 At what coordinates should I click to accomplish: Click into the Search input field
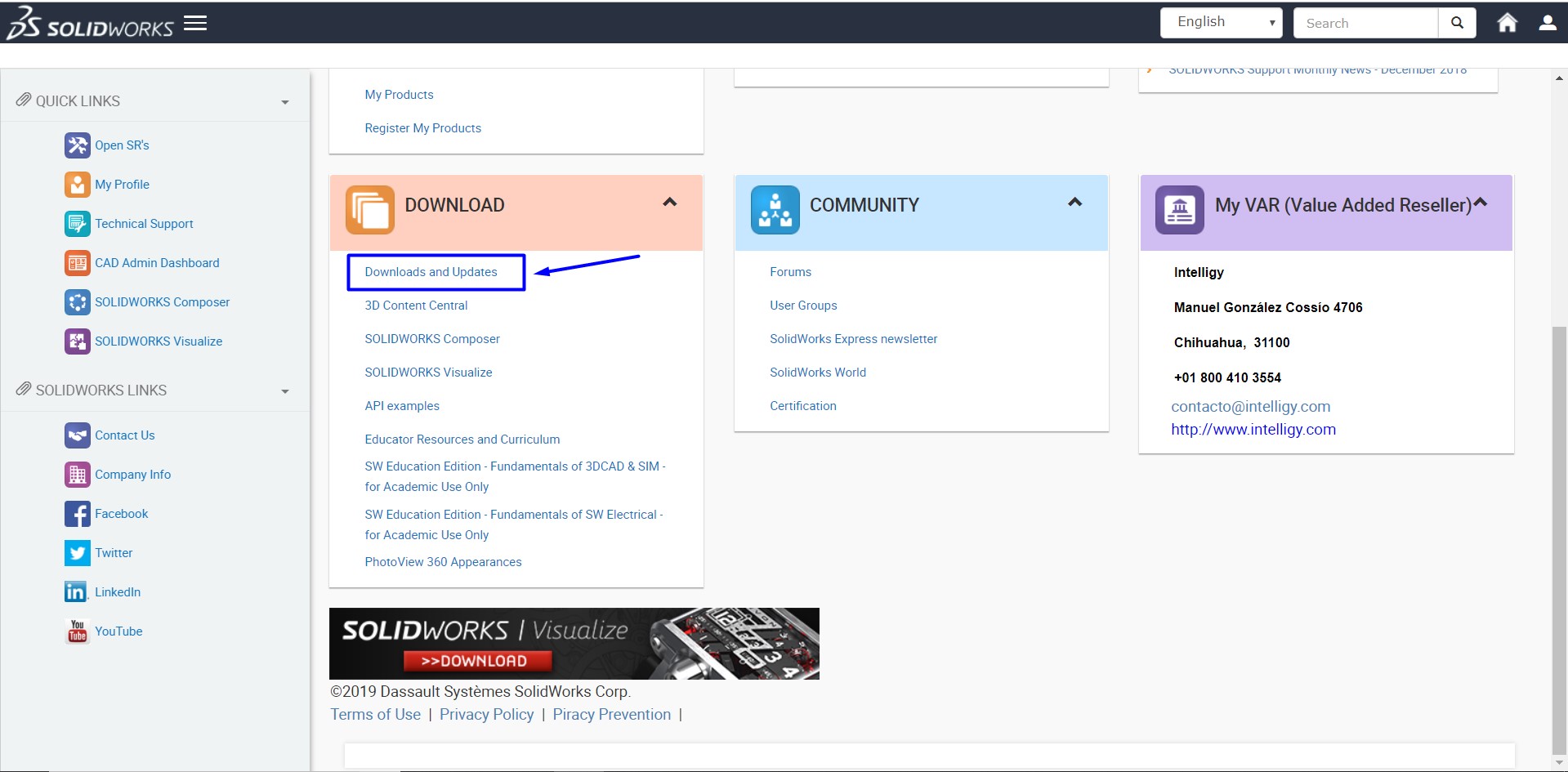[x=1365, y=23]
